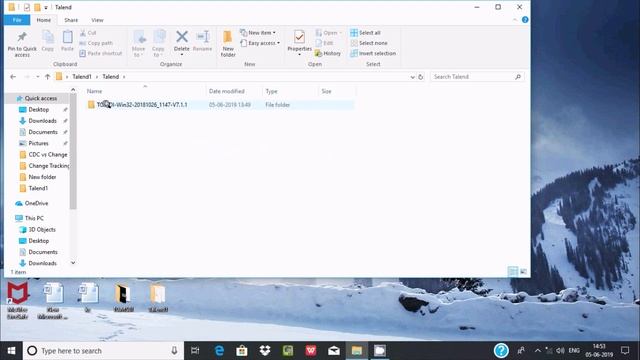Click Select none in the ribbon
This screenshot has height=360, width=640.
(369, 43)
